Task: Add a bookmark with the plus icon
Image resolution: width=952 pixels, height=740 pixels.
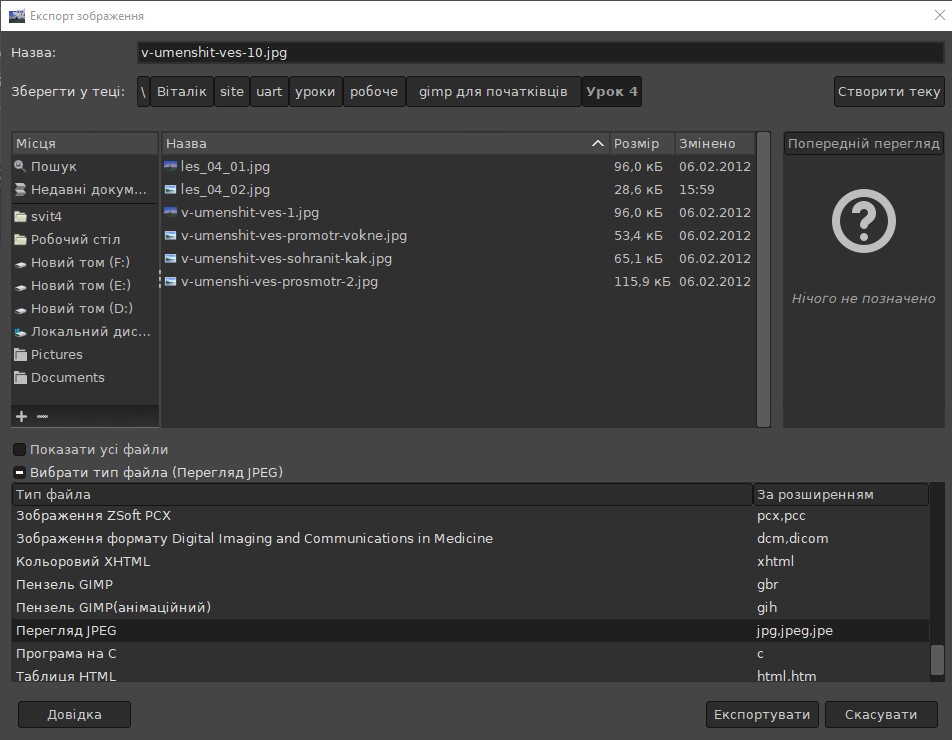Action: click(x=21, y=416)
